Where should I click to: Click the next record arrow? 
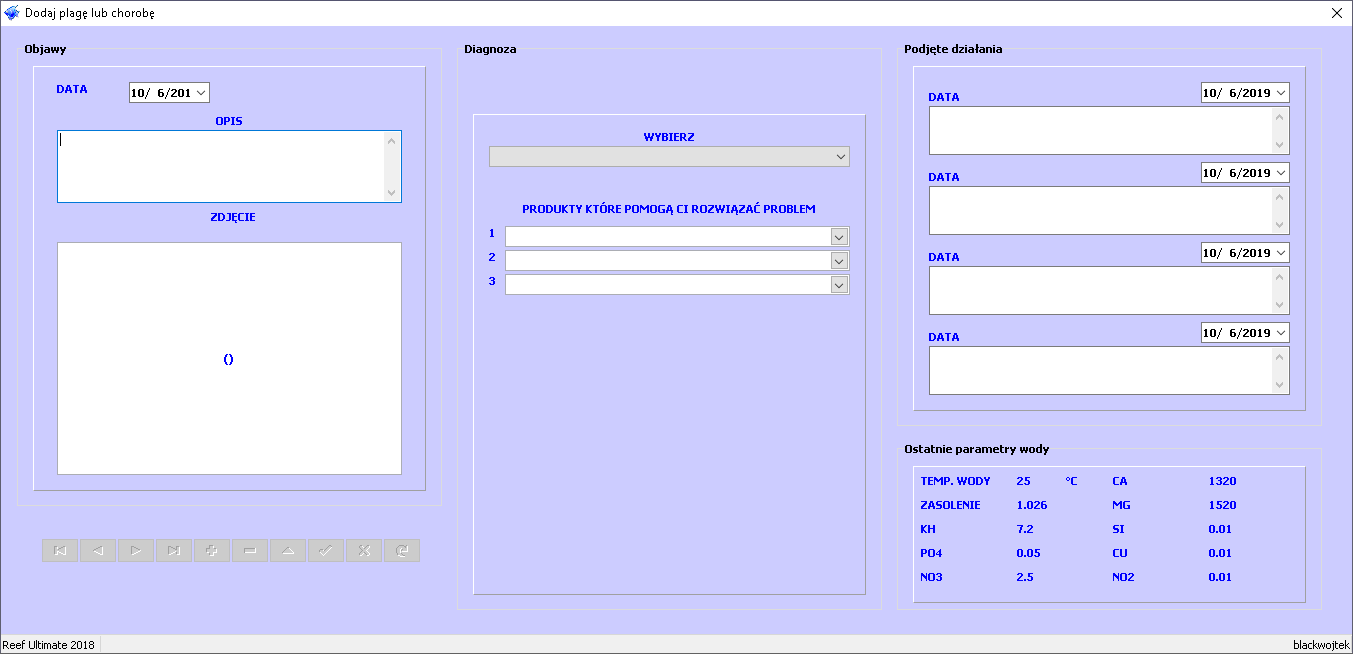pyautogui.click(x=136, y=551)
